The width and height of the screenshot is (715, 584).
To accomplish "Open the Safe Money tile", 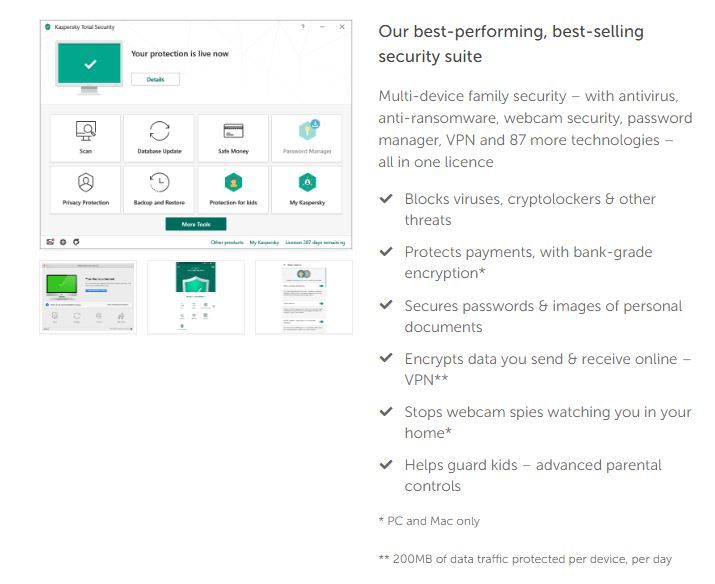I will [233, 137].
